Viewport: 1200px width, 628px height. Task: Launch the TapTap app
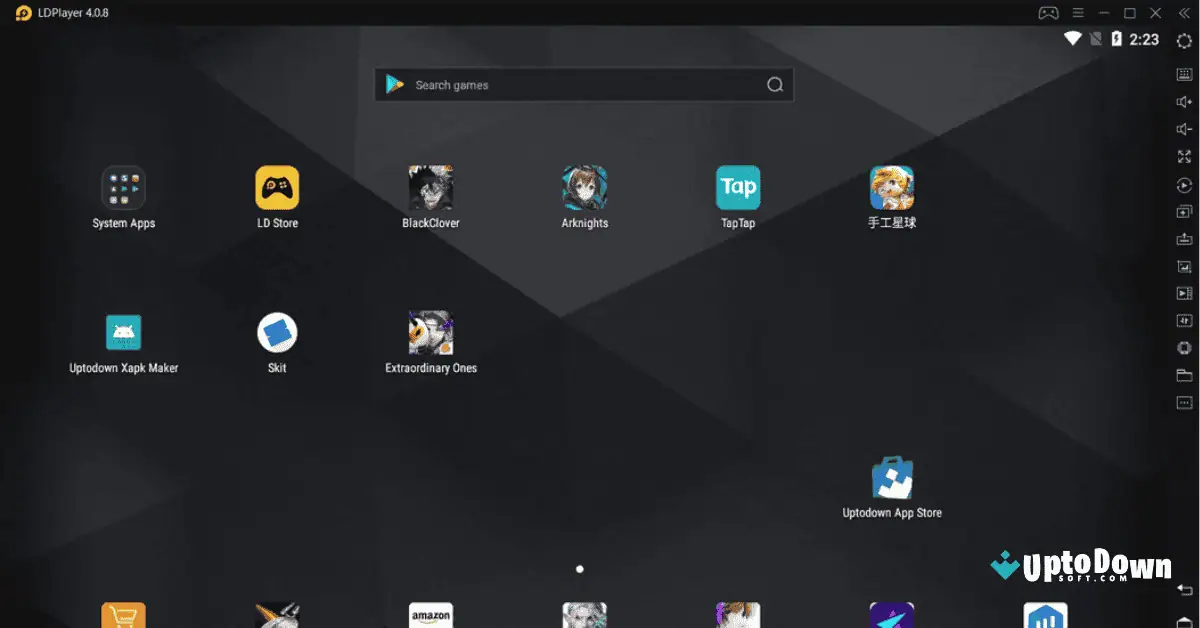(x=737, y=190)
